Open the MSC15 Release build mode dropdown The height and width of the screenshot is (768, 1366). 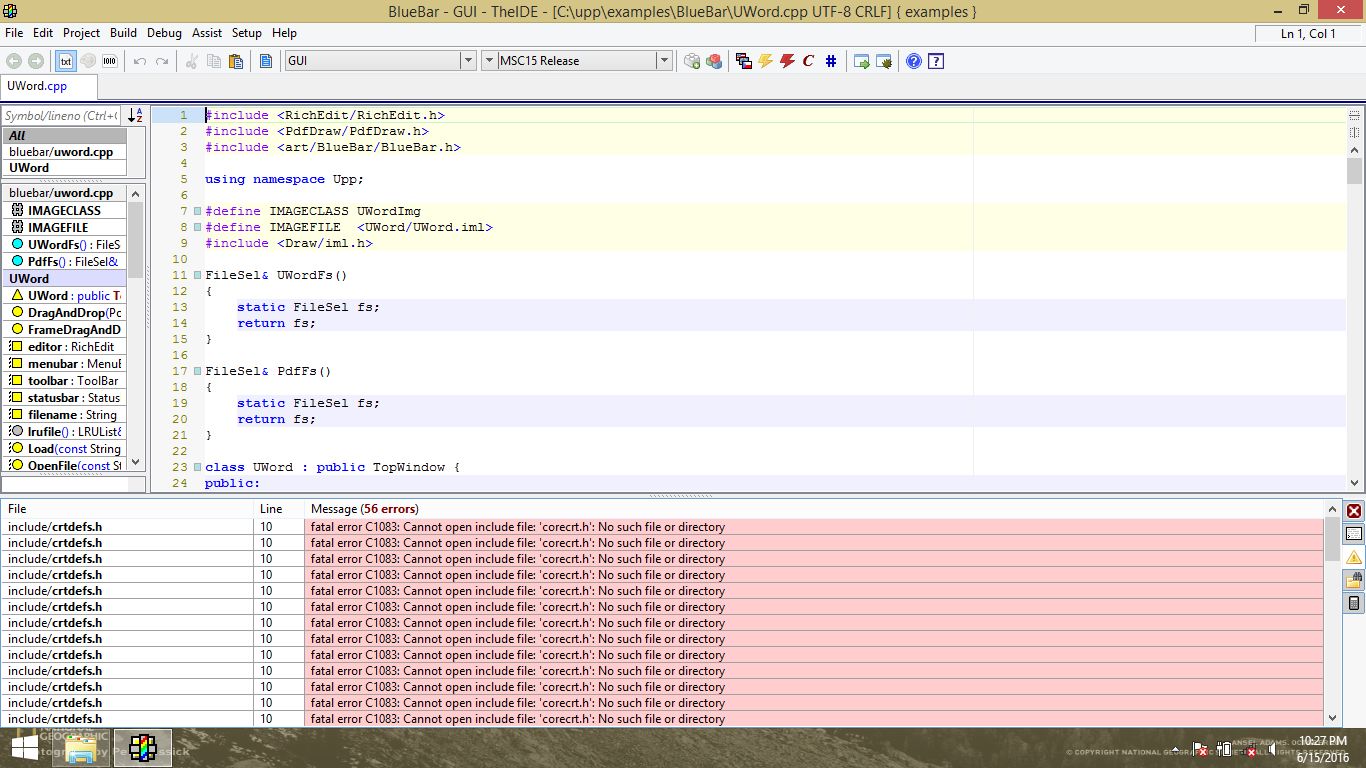(x=663, y=61)
